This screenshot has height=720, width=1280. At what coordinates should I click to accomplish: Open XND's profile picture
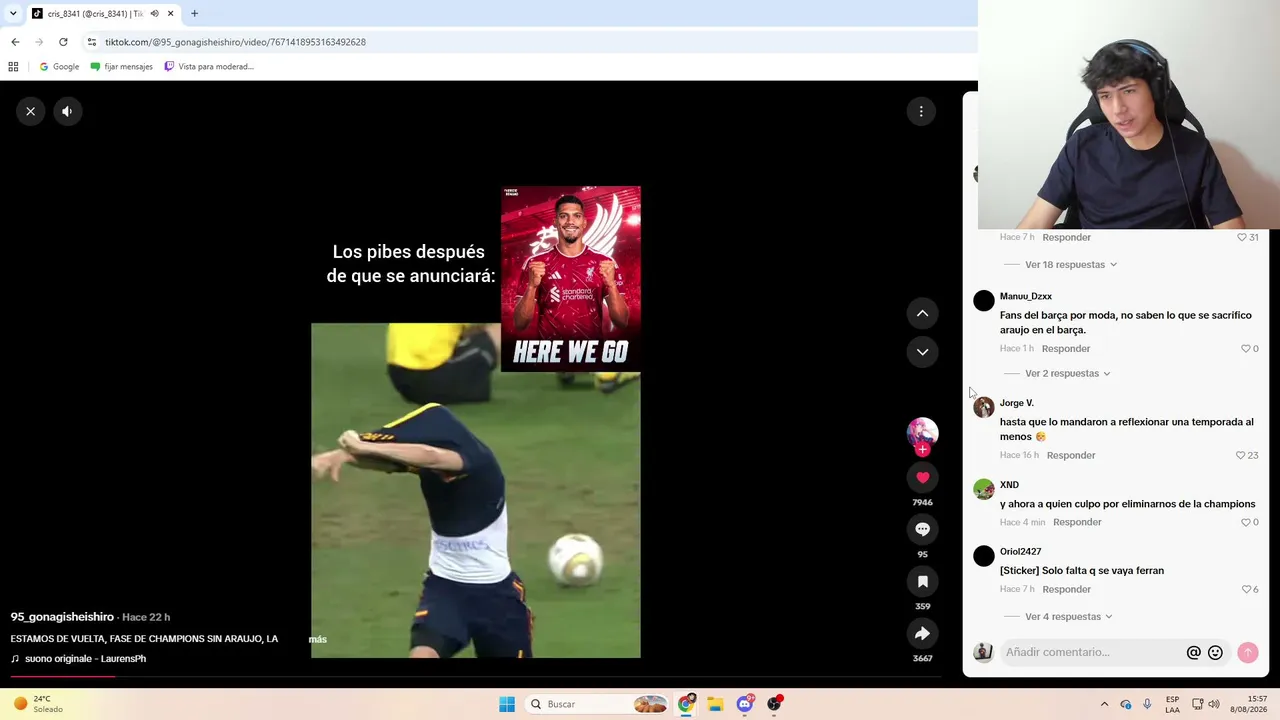tap(984, 489)
